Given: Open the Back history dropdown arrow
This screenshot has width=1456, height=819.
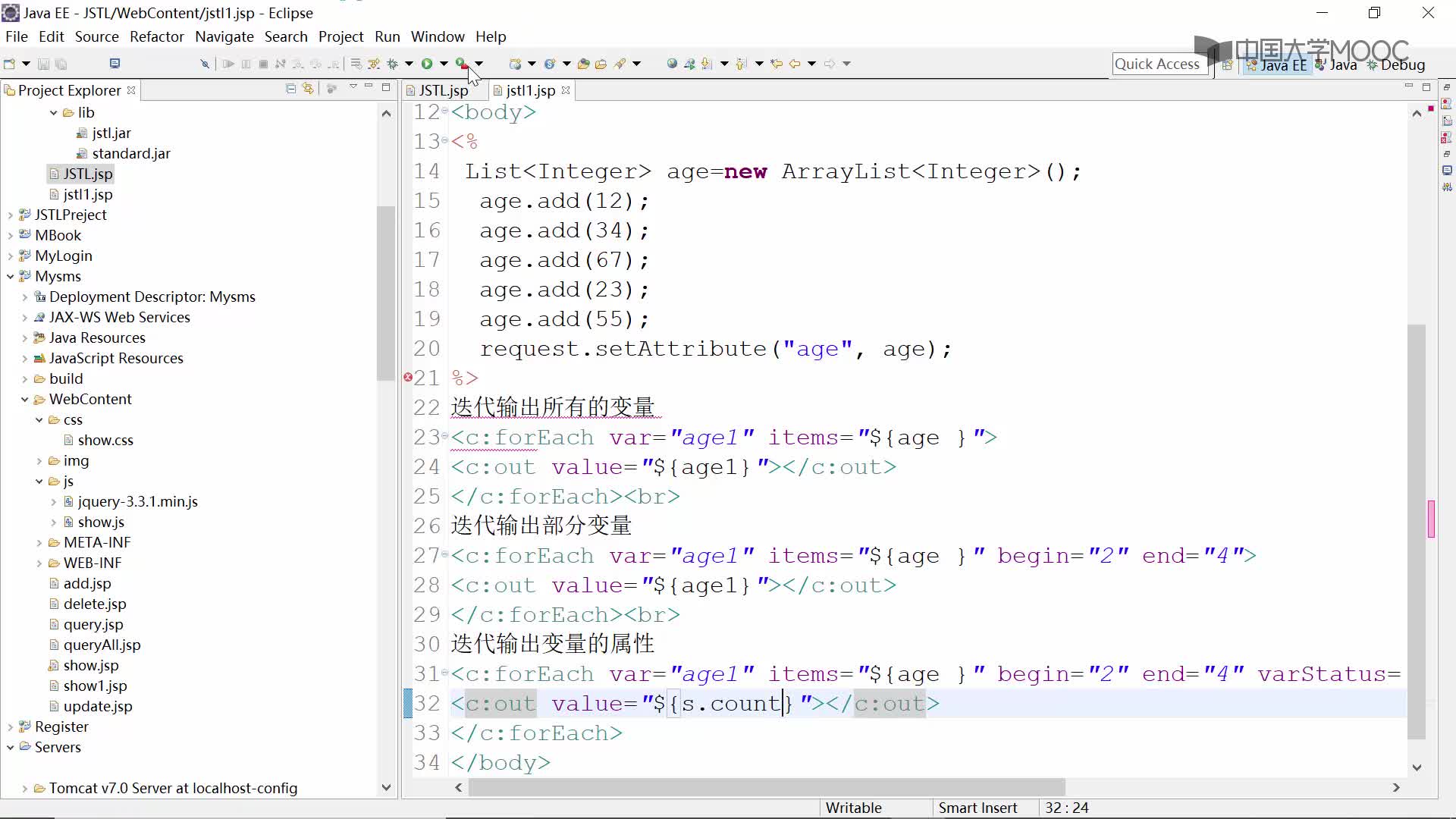Looking at the screenshot, I should [x=811, y=64].
